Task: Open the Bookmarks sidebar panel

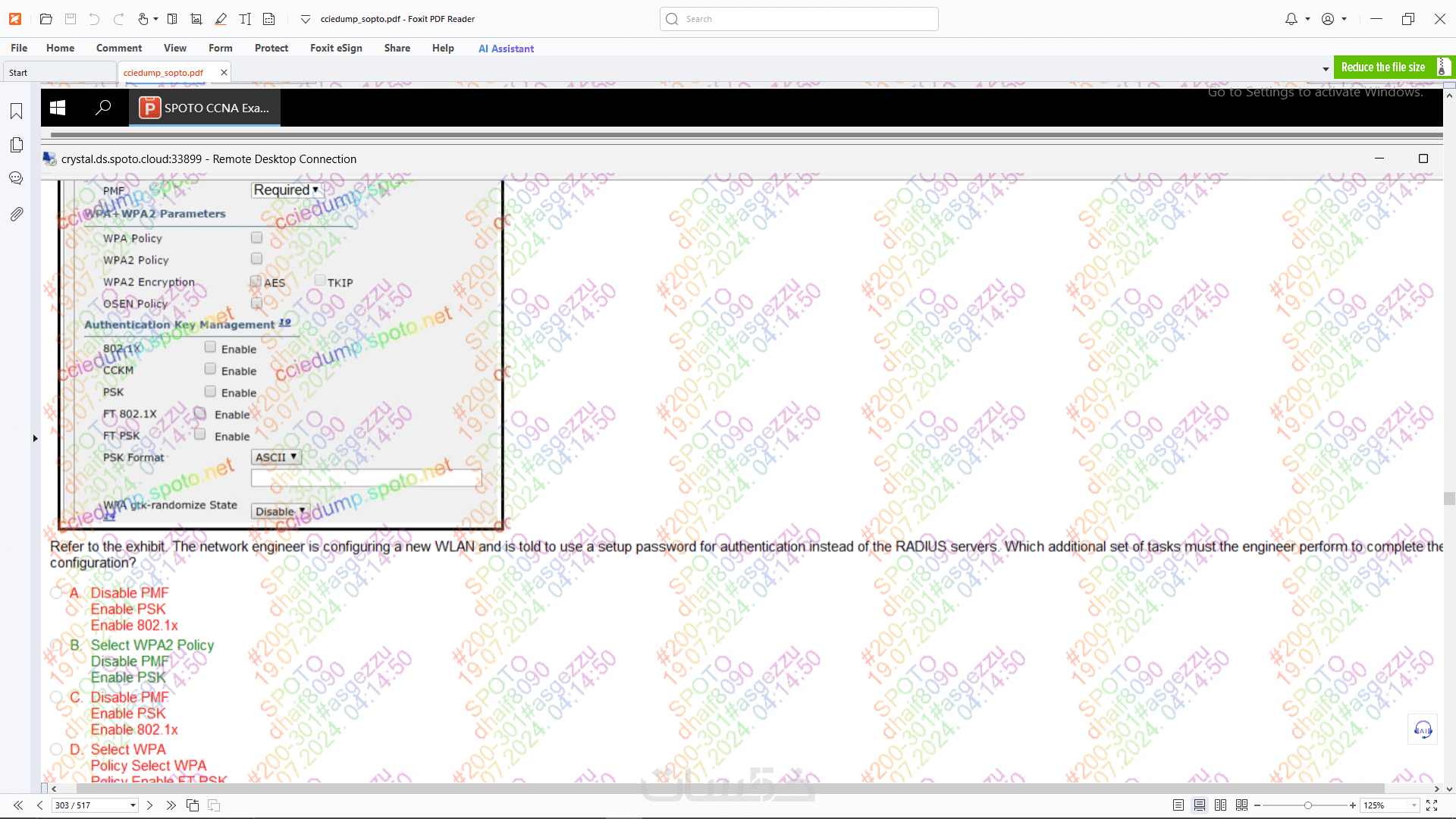Action: 16,111
